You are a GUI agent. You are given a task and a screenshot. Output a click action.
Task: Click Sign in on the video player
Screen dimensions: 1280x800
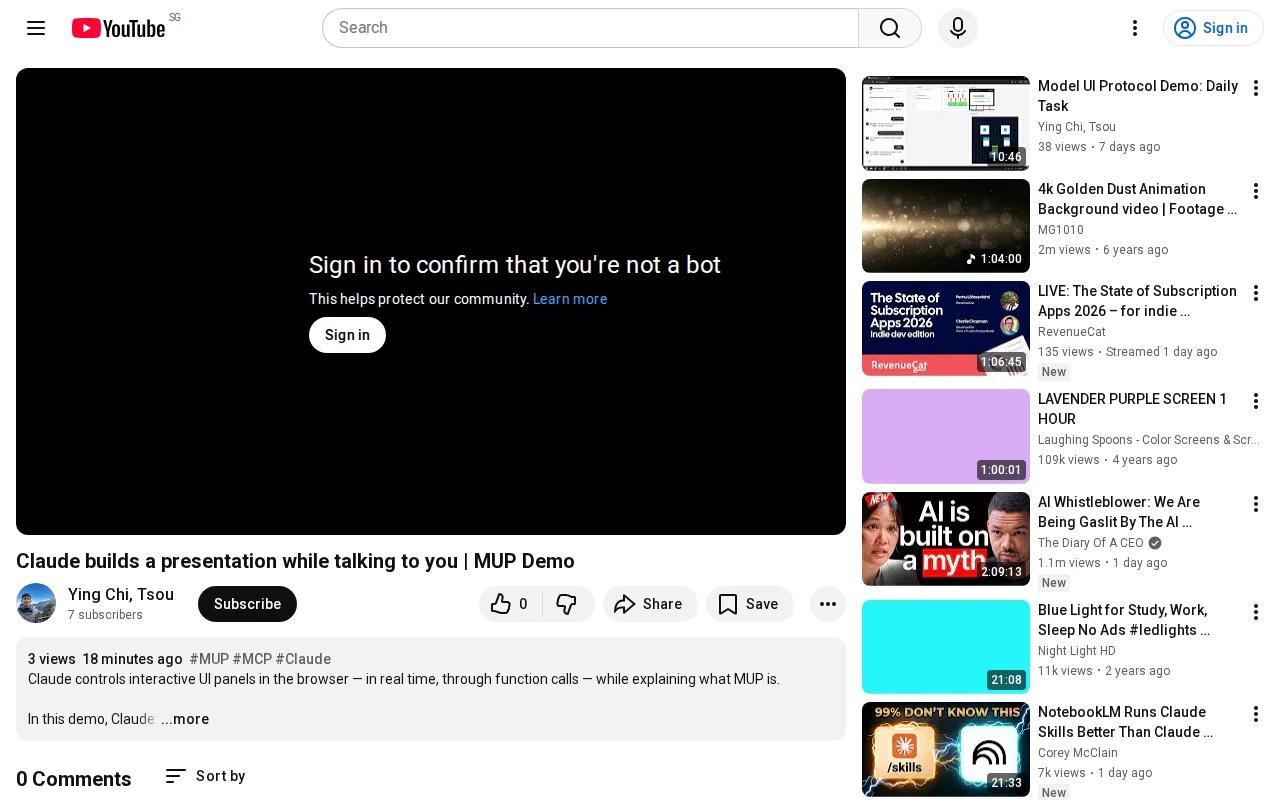[347, 335]
